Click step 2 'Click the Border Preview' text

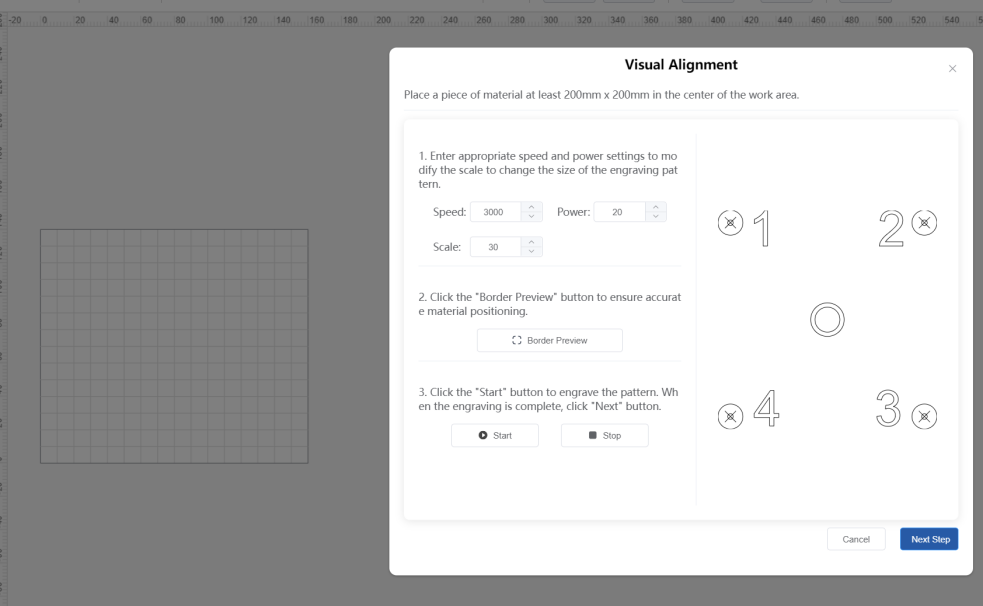(x=549, y=304)
